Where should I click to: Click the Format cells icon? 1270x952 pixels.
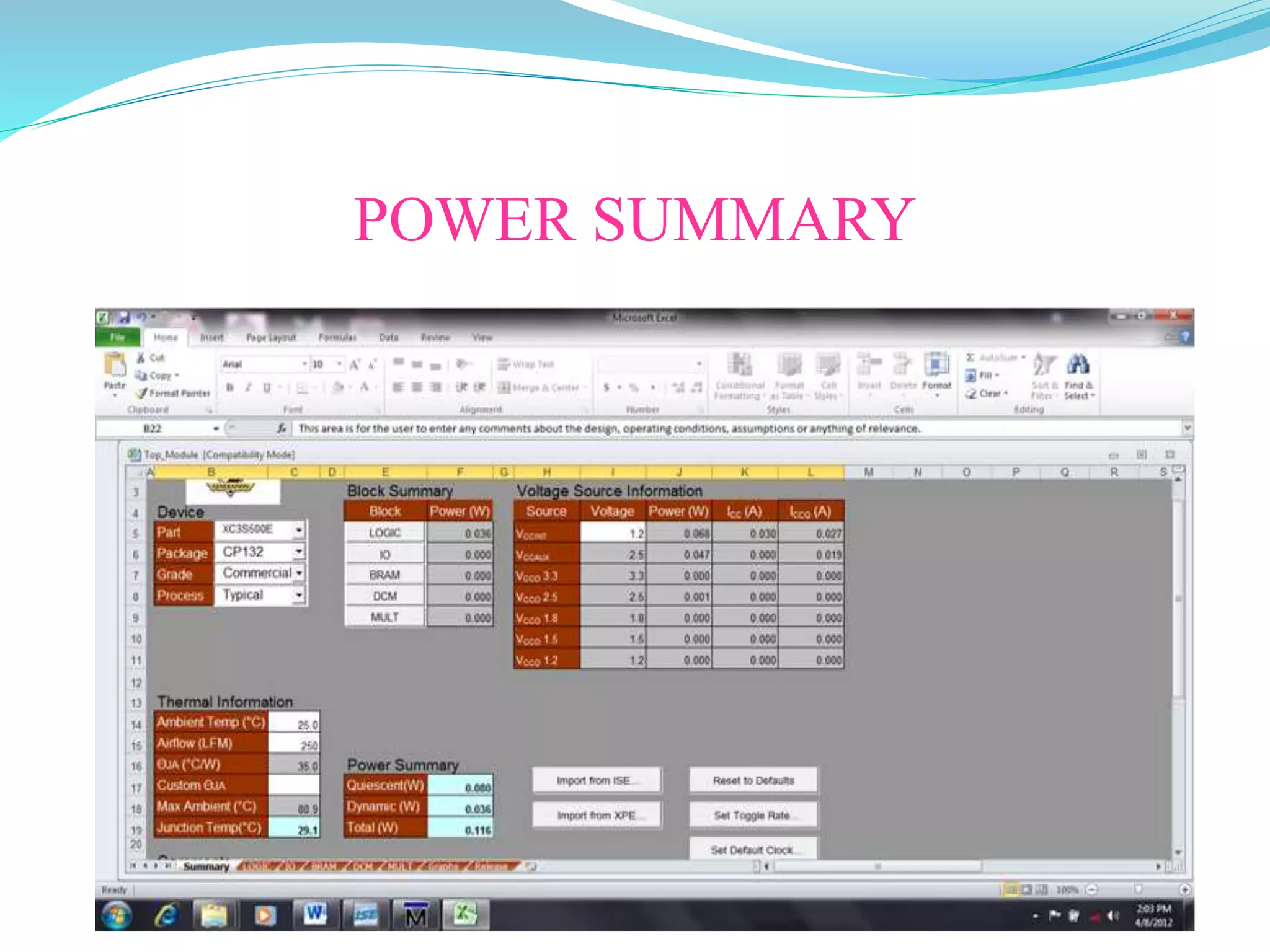pyautogui.click(x=936, y=364)
